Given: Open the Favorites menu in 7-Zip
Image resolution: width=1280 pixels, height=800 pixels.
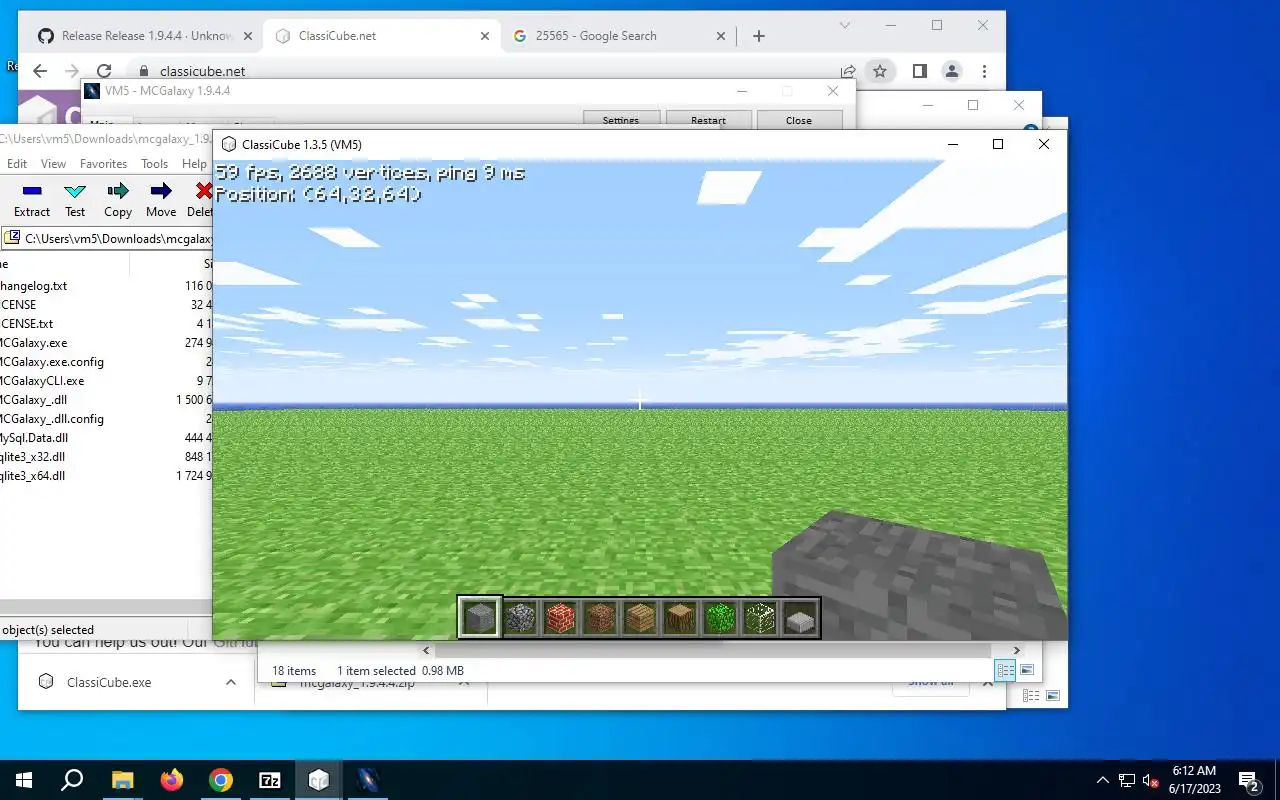Looking at the screenshot, I should pos(103,164).
